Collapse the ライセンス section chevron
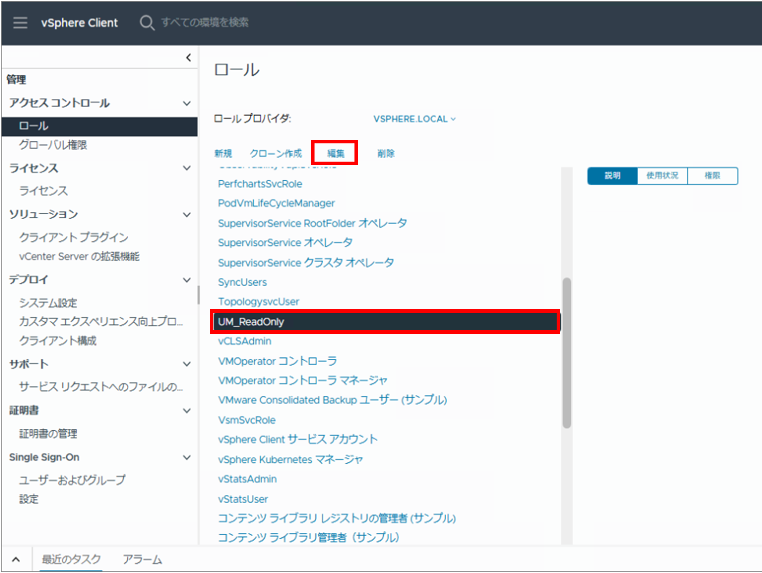The height and width of the screenshot is (573, 762). [x=187, y=168]
